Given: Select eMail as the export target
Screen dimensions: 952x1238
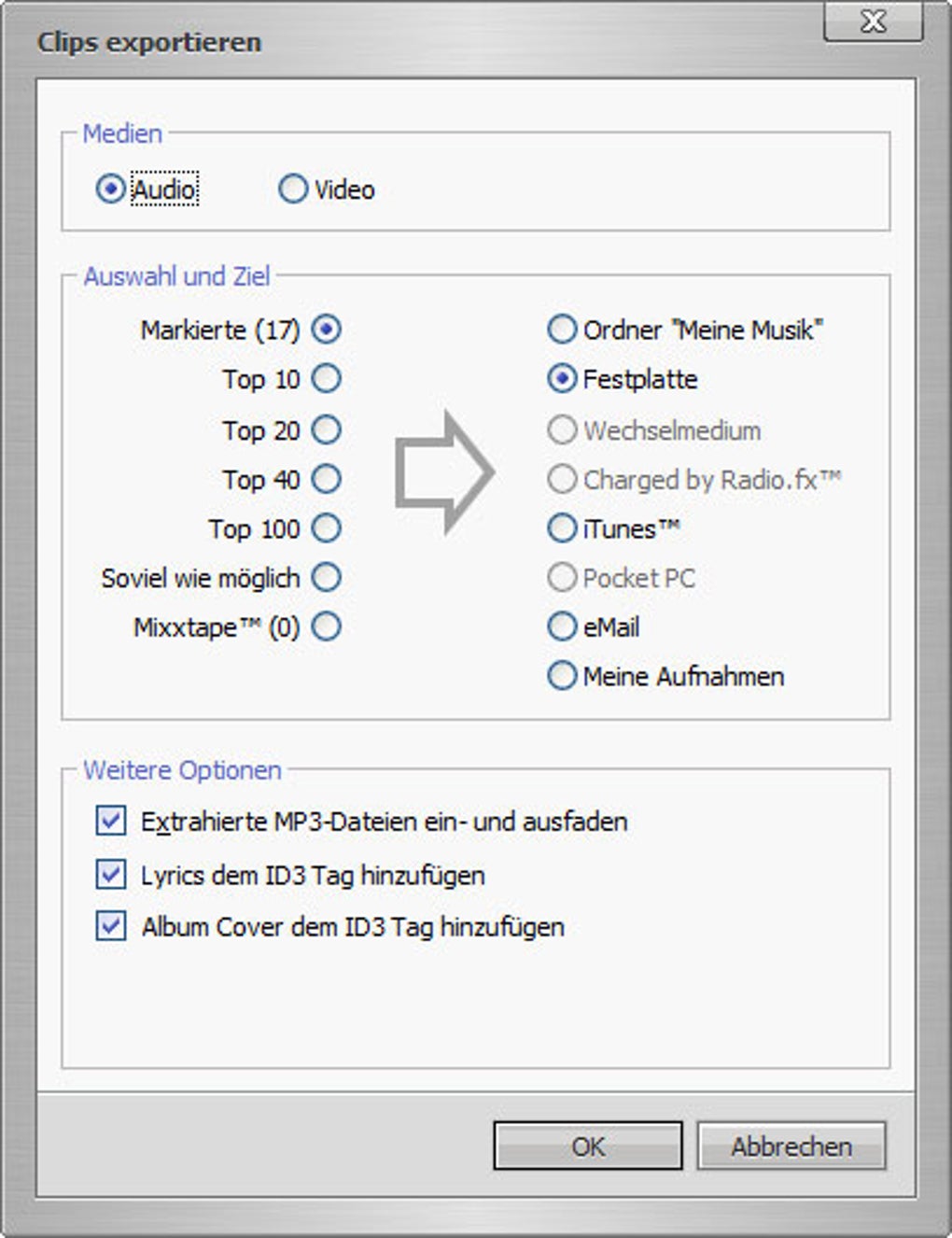Looking at the screenshot, I should pos(562,626).
